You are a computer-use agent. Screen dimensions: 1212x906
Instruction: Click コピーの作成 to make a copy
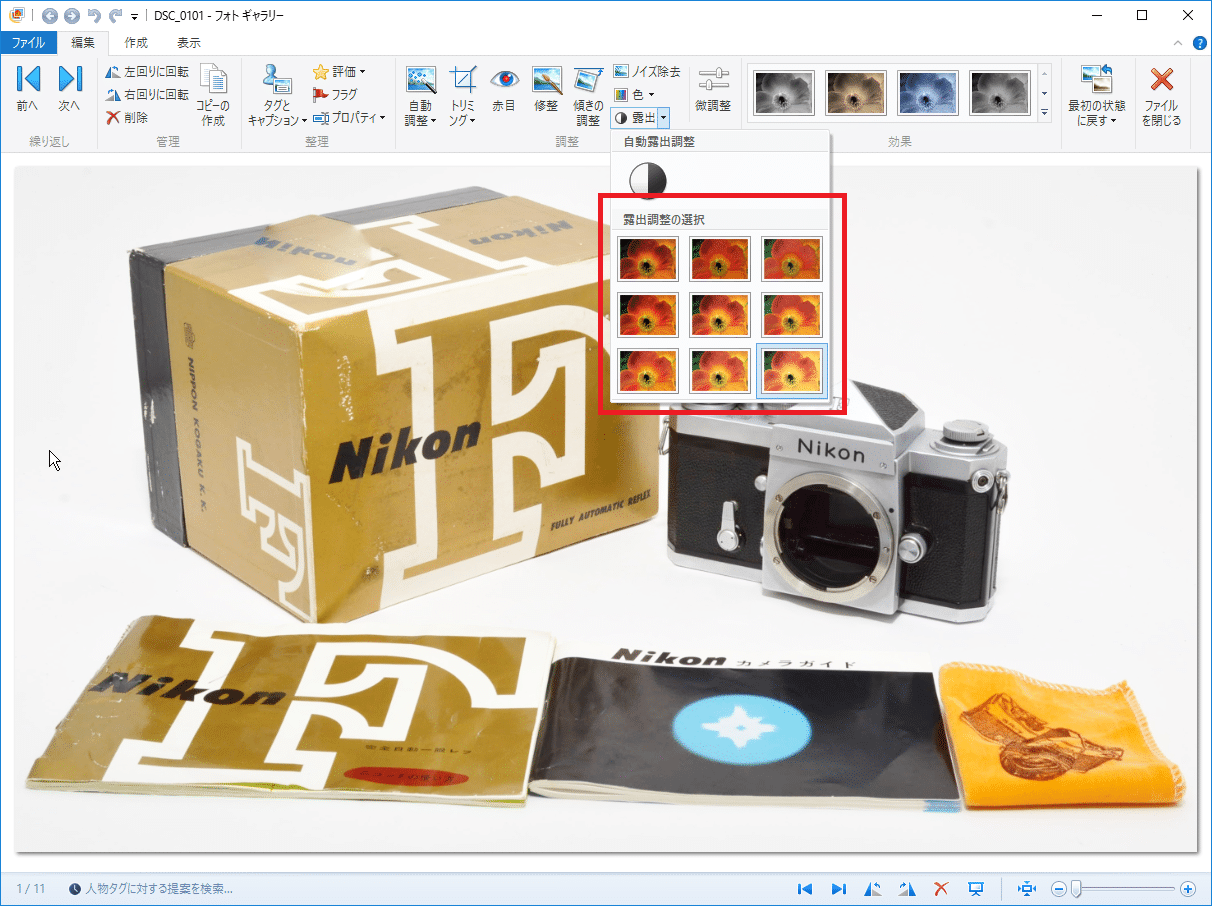click(x=213, y=95)
